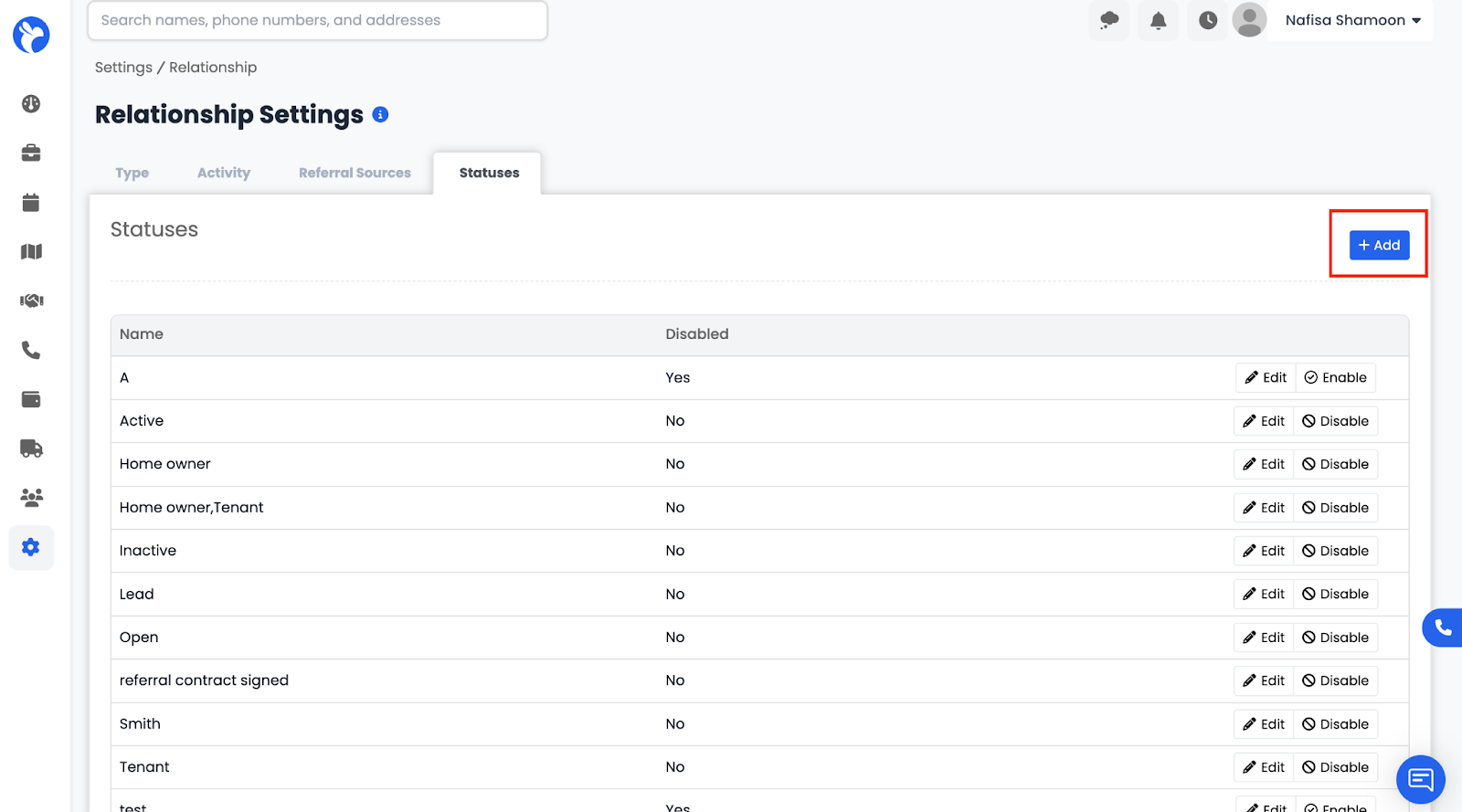Image resolution: width=1462 pixels, height=812 pixels.
Task: Switch to the Referral Sources tab
Action: (x=355, y=174)
